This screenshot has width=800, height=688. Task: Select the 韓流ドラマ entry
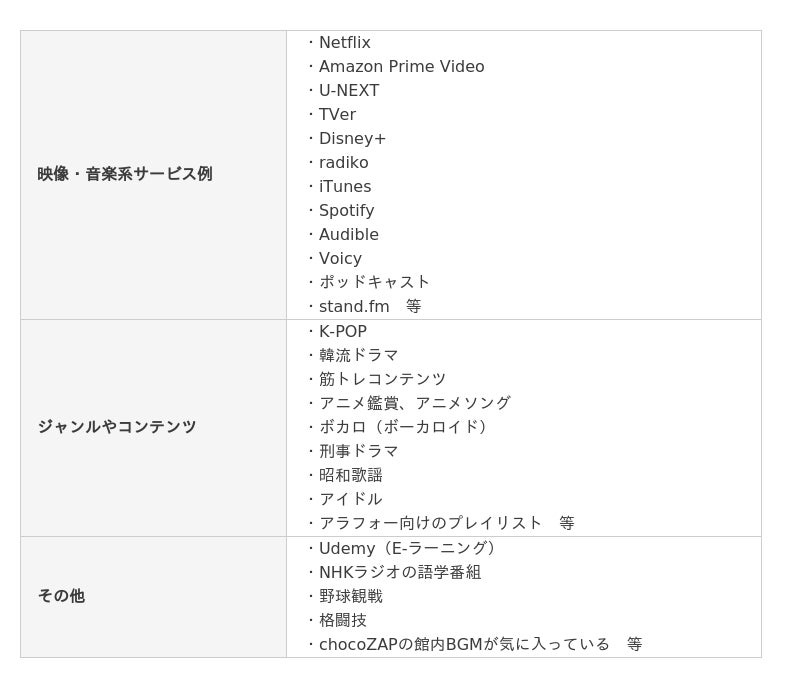358,355
